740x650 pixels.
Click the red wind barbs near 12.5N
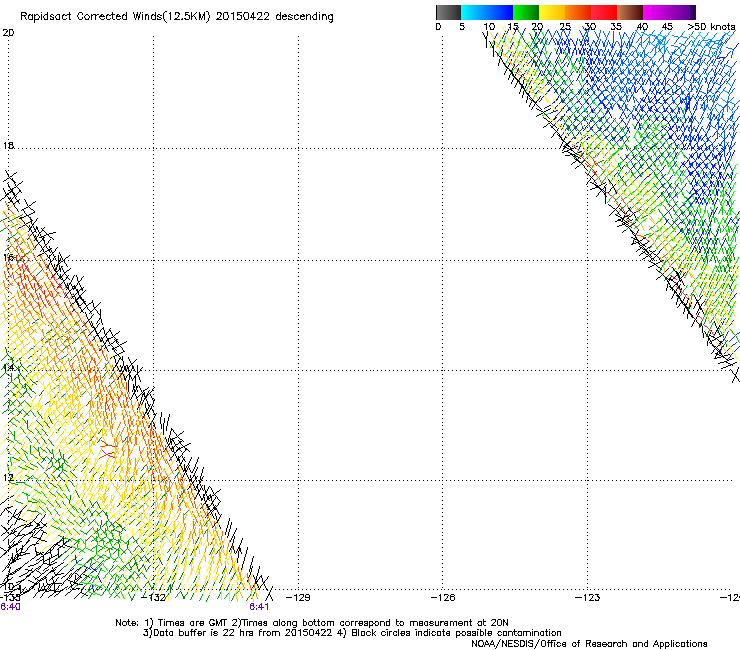(x=108, y=449)
